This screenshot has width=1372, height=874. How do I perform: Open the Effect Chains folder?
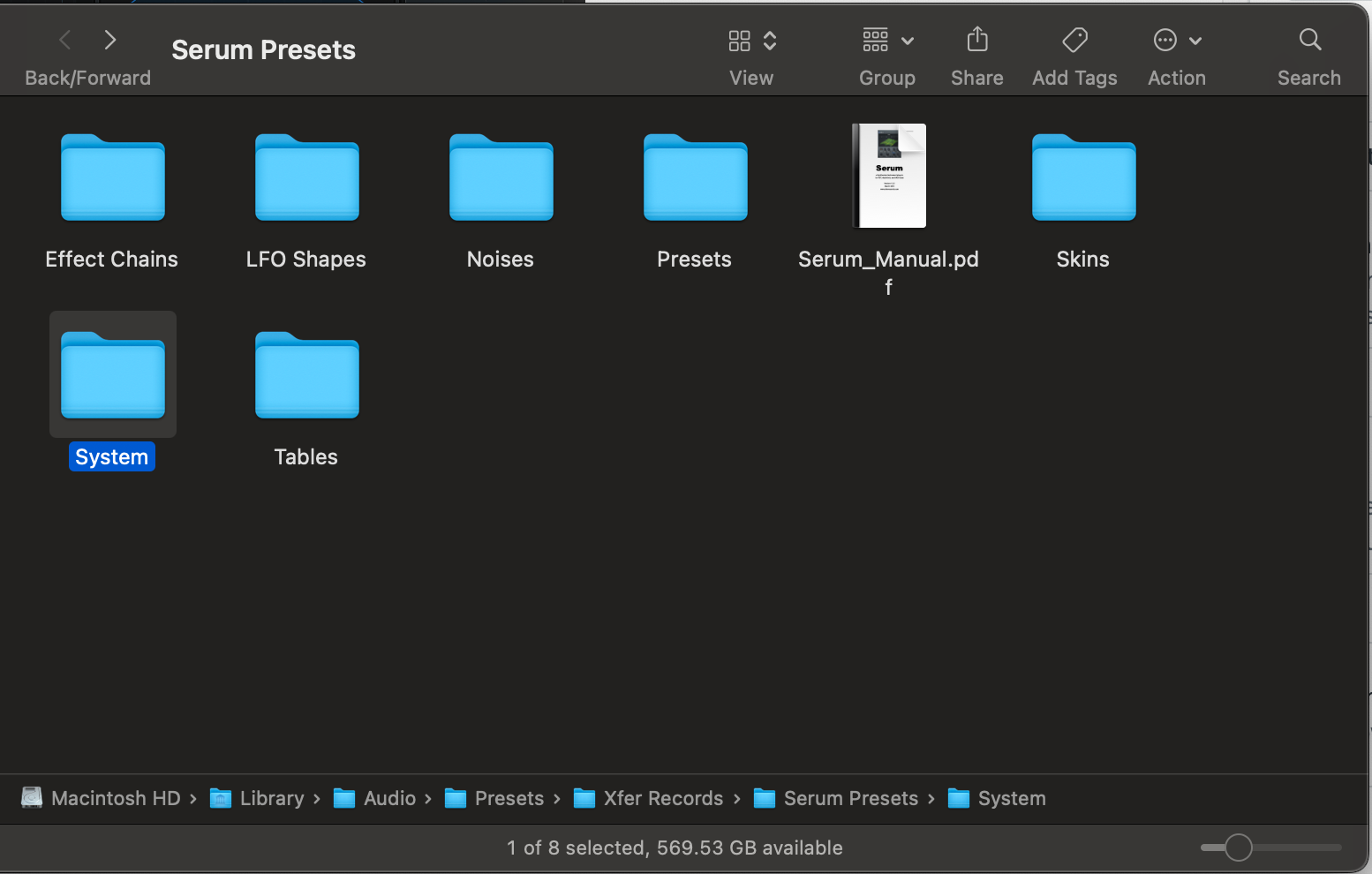pyautogui.click(x=113, y=177)
